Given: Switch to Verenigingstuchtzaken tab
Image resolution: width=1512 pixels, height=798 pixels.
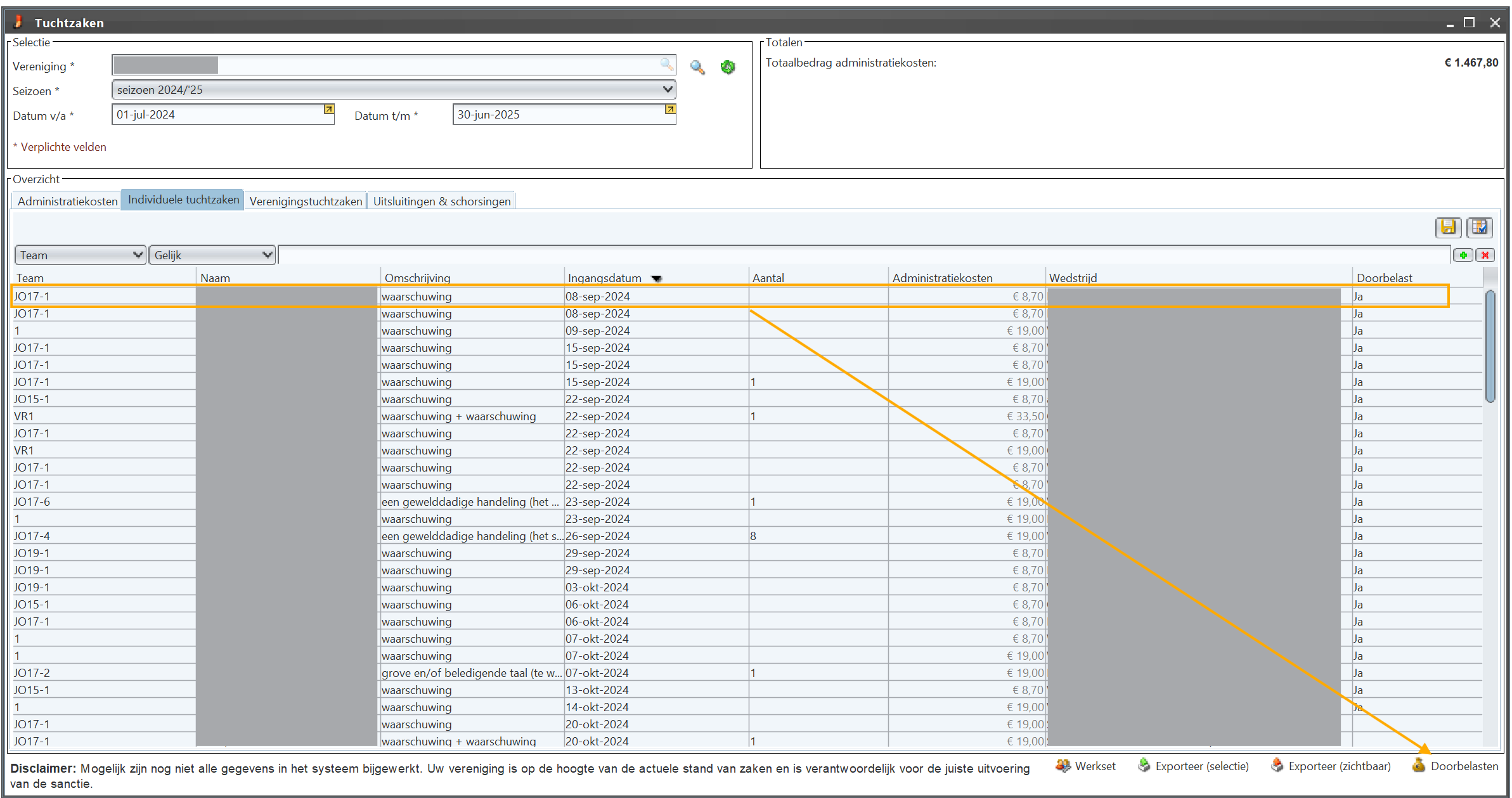Looking at the screenshot, I should coord(306,201).
